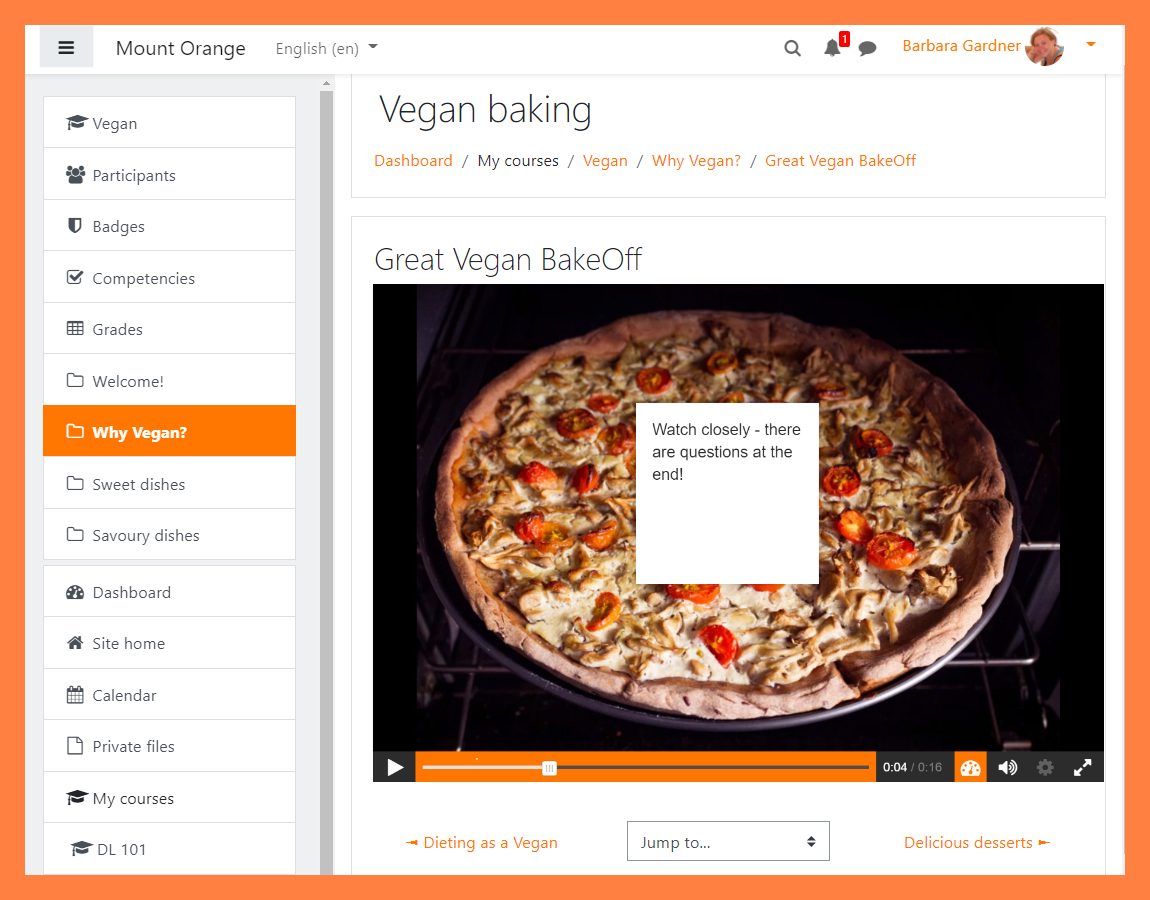1150x900 pixels.
Task: Open the search icon in header
Action: 792,48
